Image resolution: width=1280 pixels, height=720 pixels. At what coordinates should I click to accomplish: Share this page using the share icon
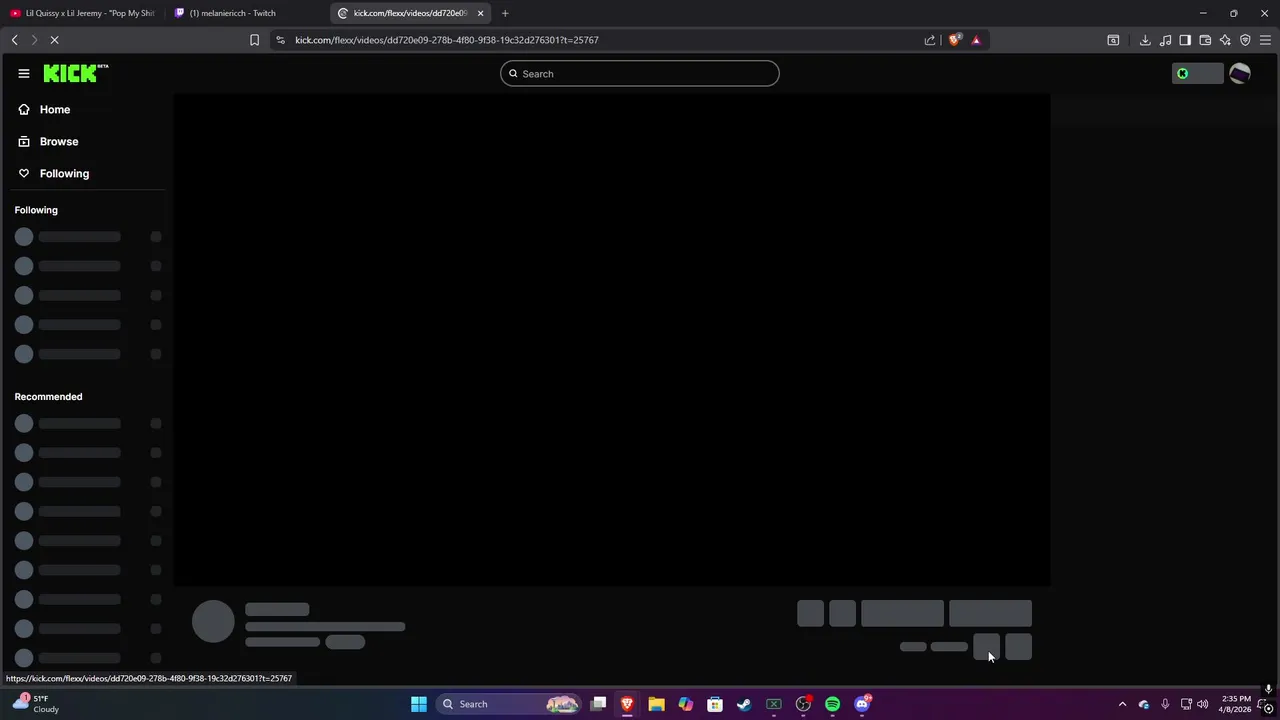click(930, 40)
